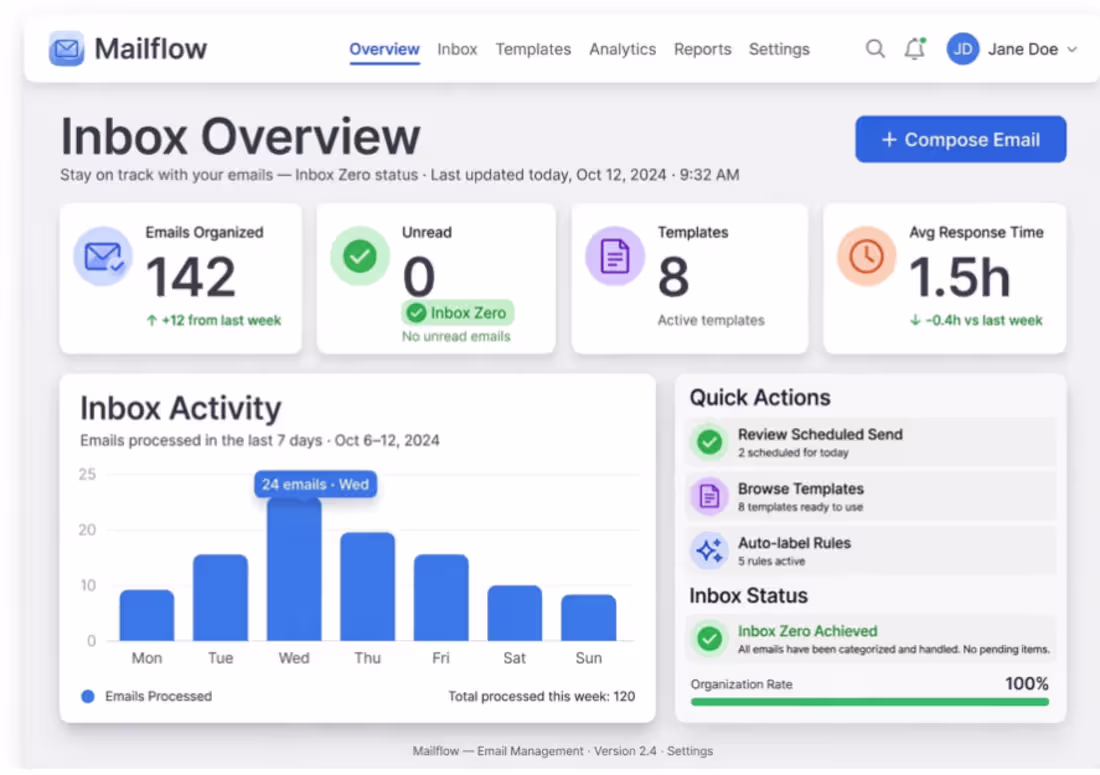Click the Unread card green checkmark icon

pos(360,256)
